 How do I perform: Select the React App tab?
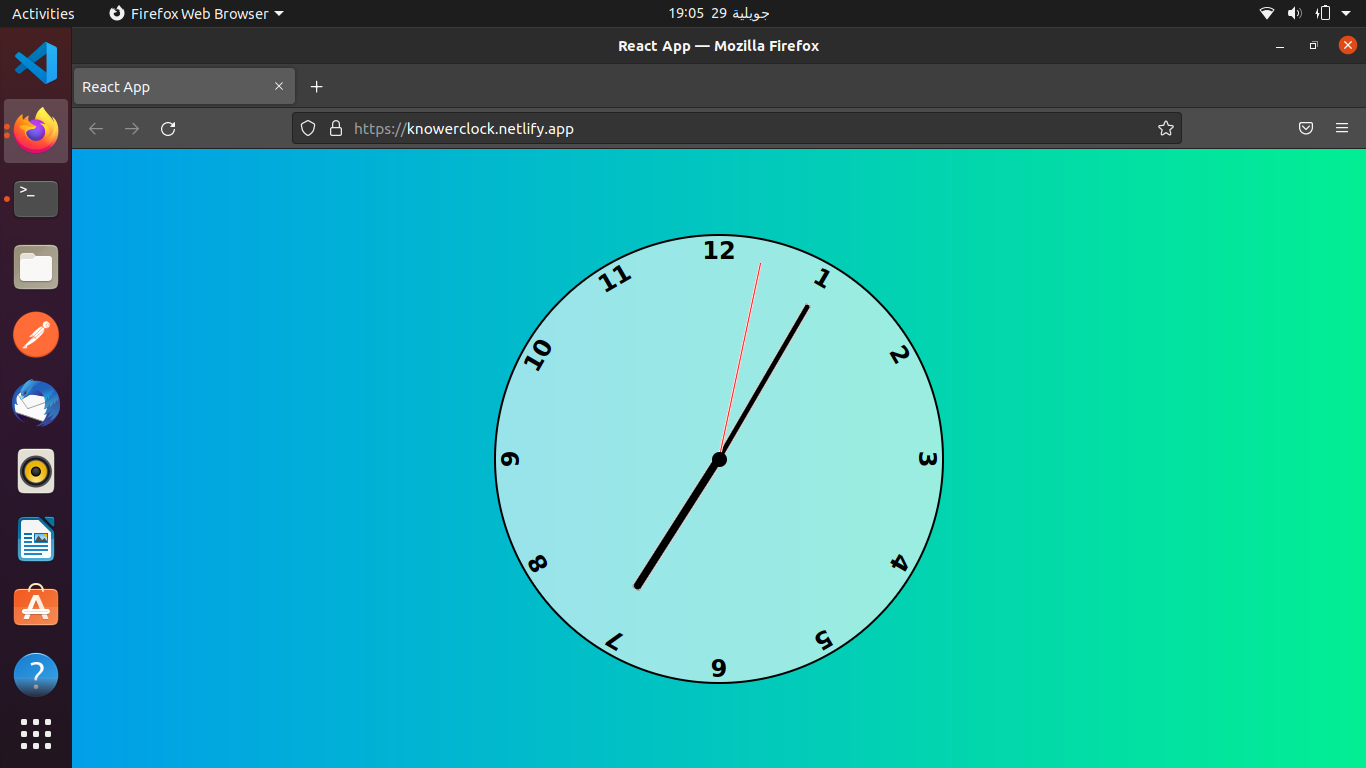[170, 87]
